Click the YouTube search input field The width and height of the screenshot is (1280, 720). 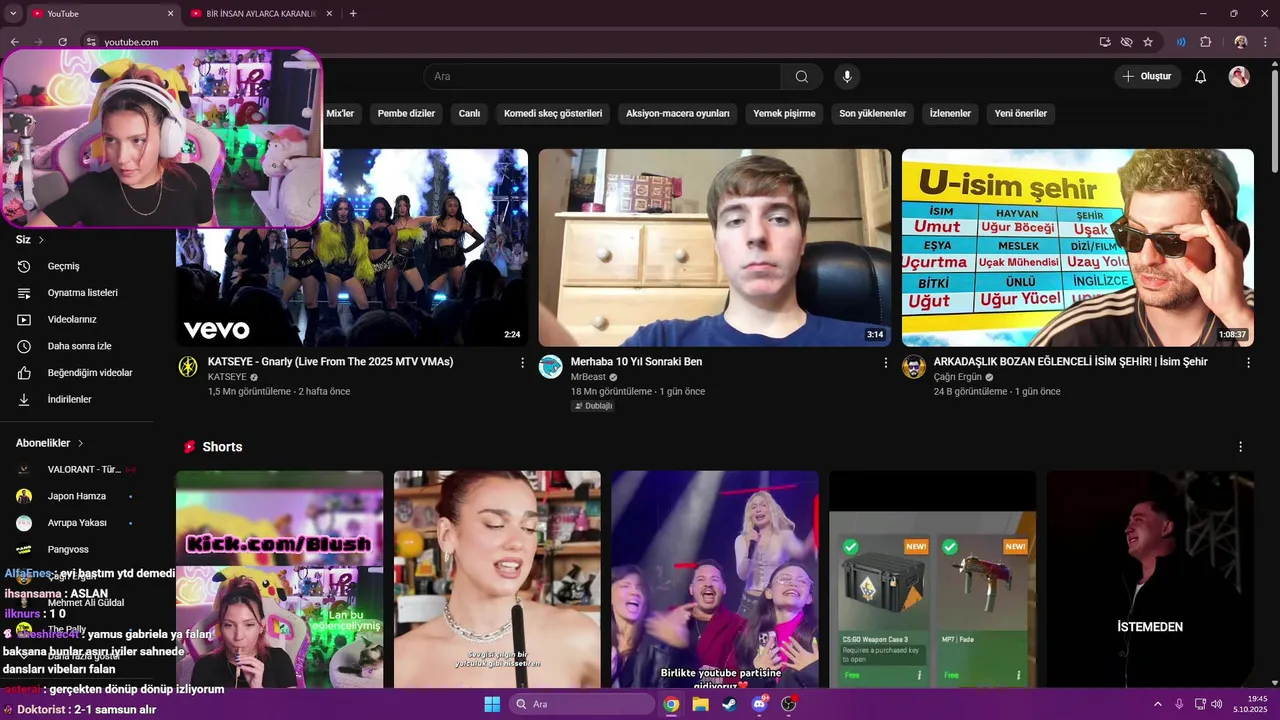tap(602, 77)
